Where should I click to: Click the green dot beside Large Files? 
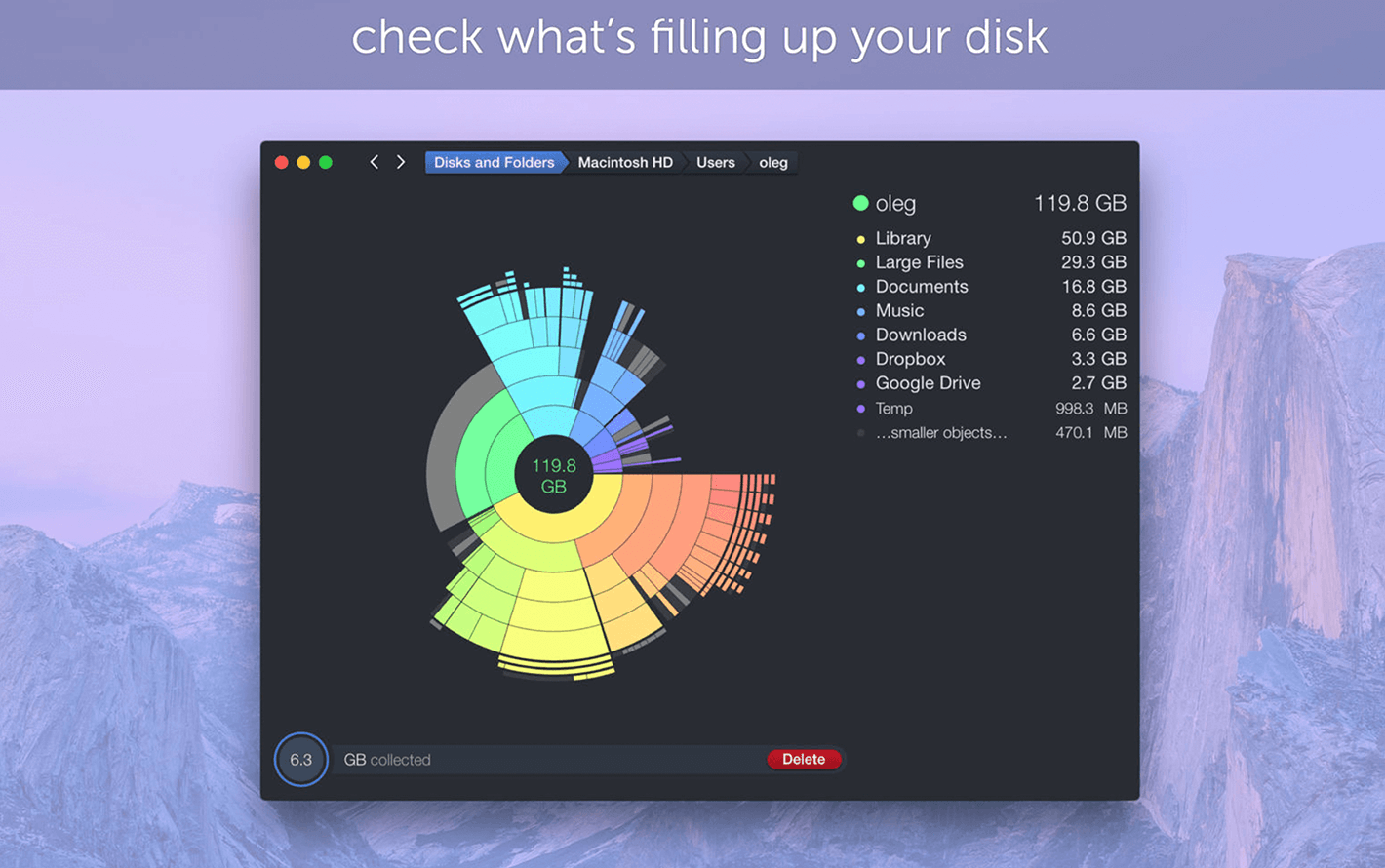(860, 263)
